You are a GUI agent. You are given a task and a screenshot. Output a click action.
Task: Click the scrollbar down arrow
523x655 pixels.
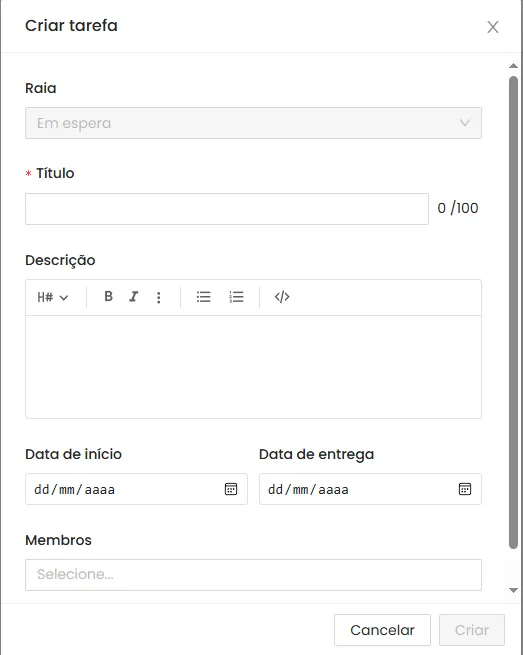[513, 590]
